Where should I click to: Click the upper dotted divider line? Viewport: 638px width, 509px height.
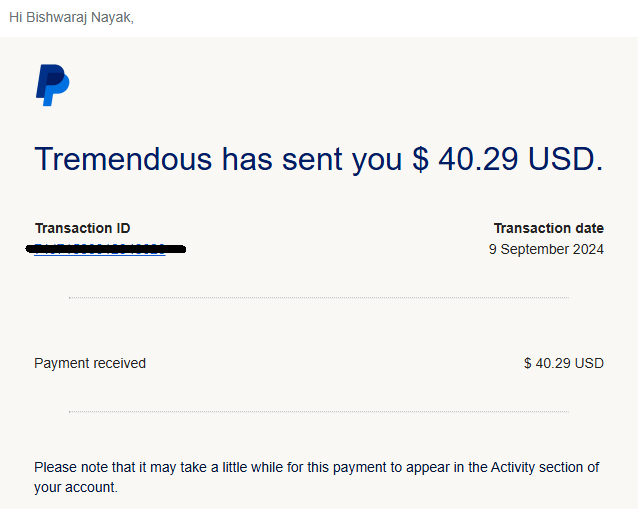pos(319,298)
